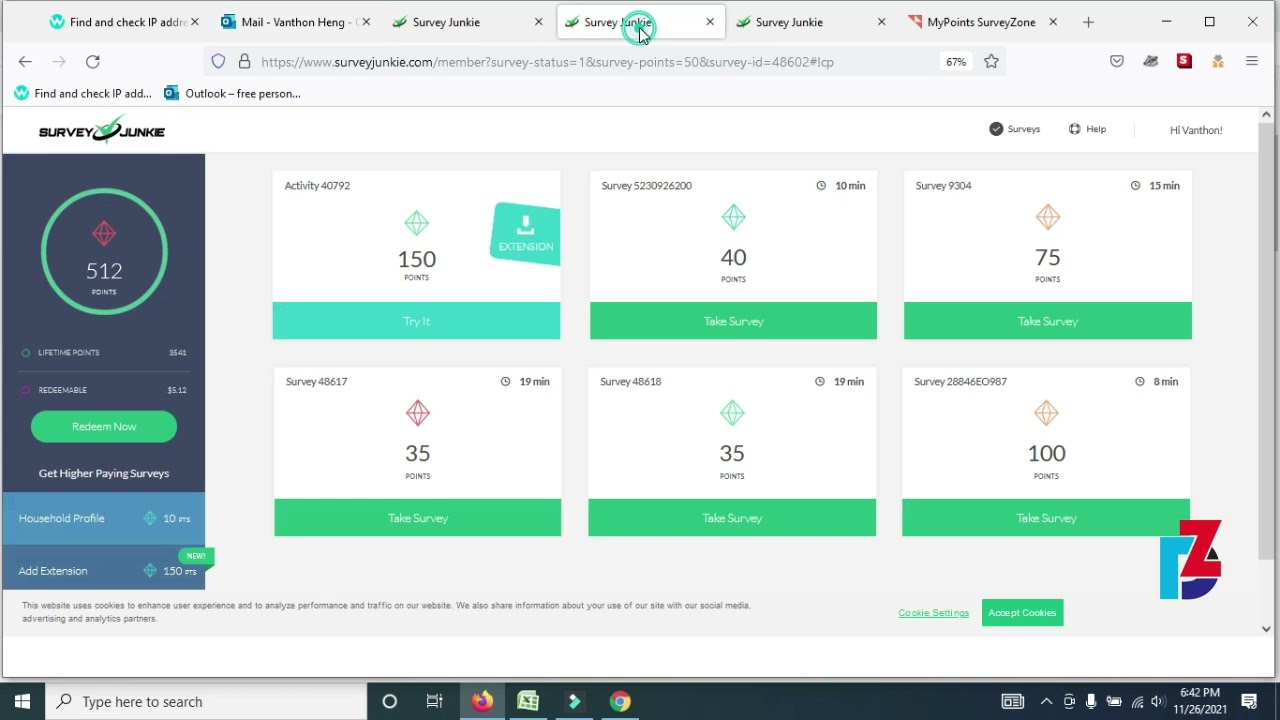Open the Cookie Settings link
1280x720 pixels.
click(x=933, y=613)
